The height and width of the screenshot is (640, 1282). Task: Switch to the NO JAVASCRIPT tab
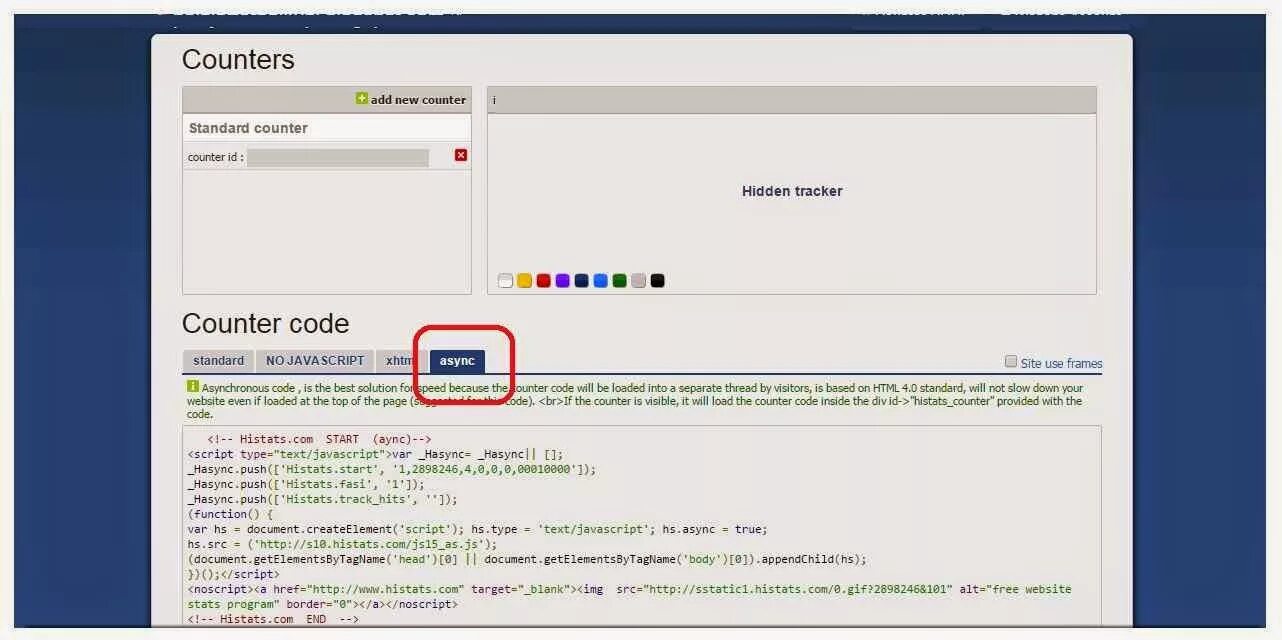pyautogui.click(x=315, y=361)
